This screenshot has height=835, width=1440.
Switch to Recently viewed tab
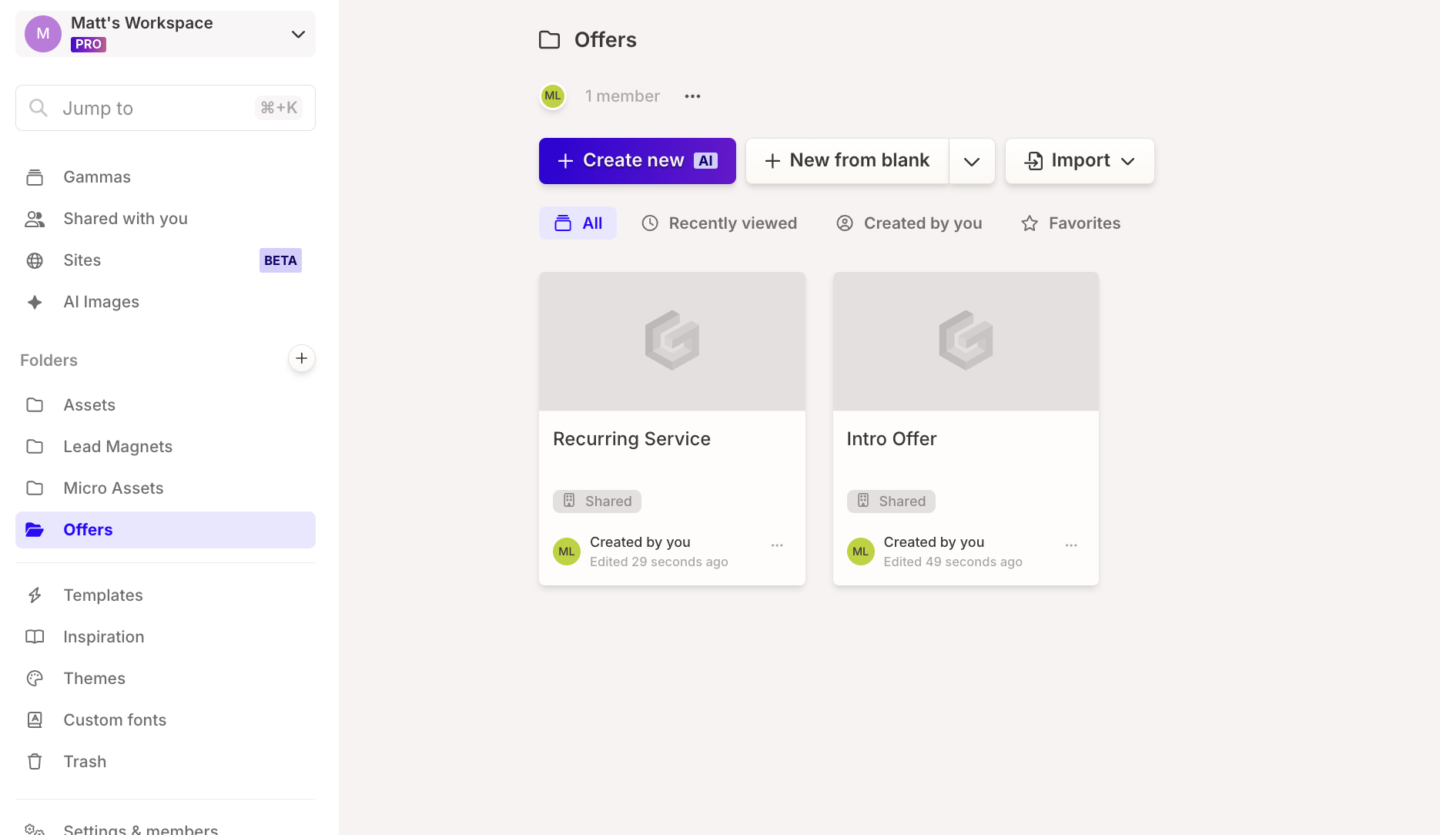(719, 223)
